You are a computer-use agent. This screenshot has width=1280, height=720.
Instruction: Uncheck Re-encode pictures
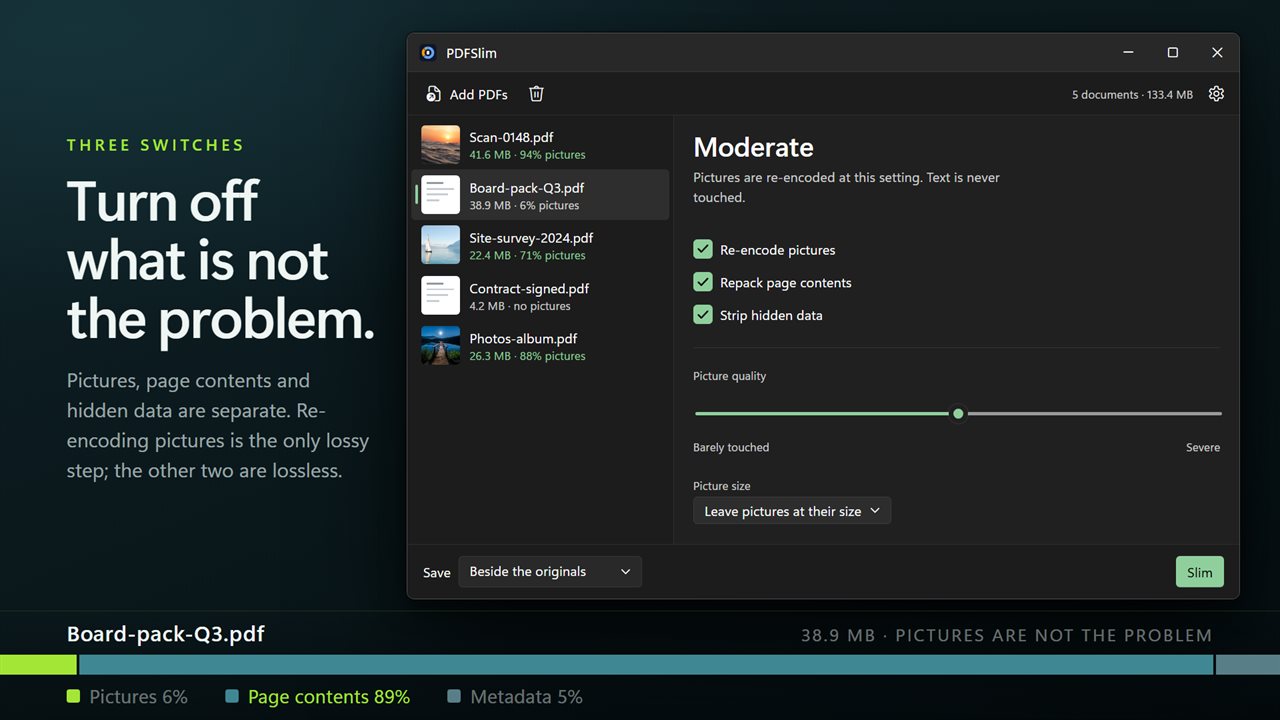pyautogui.click(x=703, y=250)
